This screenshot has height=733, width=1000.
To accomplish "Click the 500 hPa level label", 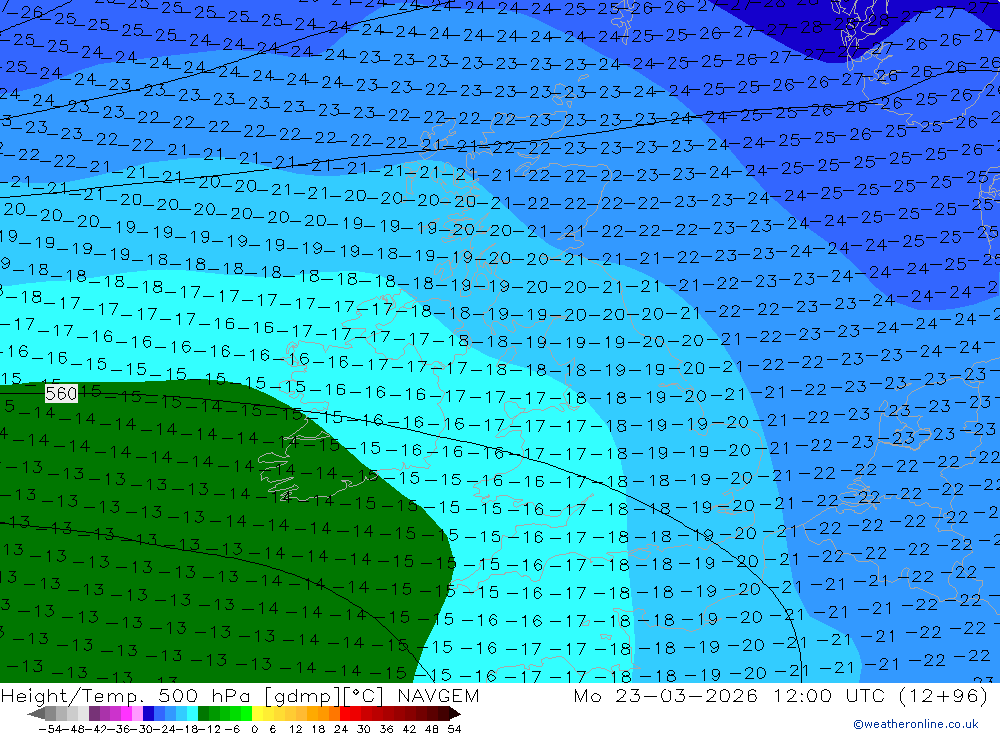I will (x=204, y=696).
